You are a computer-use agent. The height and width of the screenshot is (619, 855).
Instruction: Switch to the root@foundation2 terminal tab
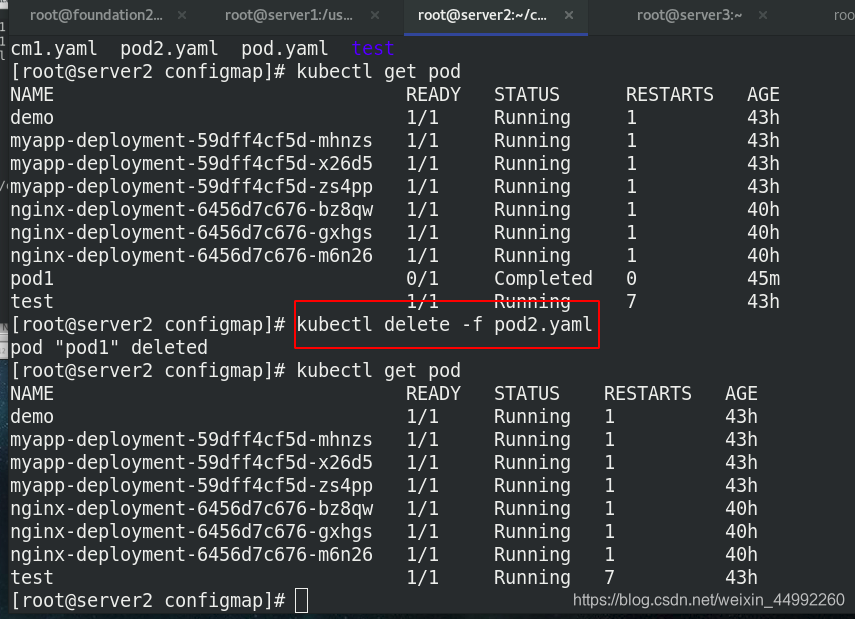pos(96,15)
